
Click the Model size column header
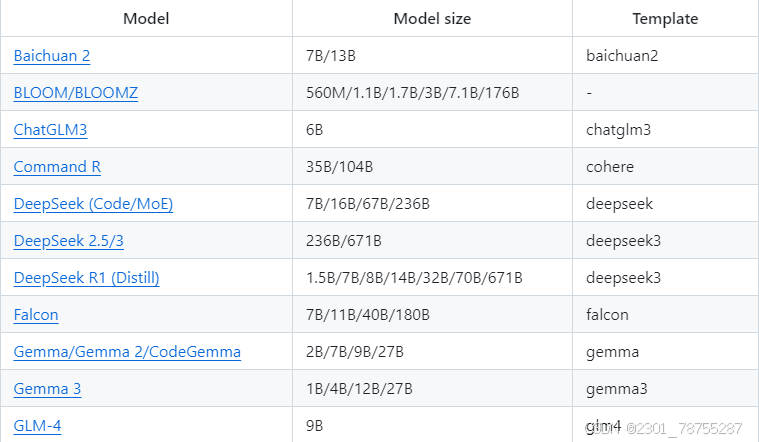pyautogui.click(x=432, y=18)
